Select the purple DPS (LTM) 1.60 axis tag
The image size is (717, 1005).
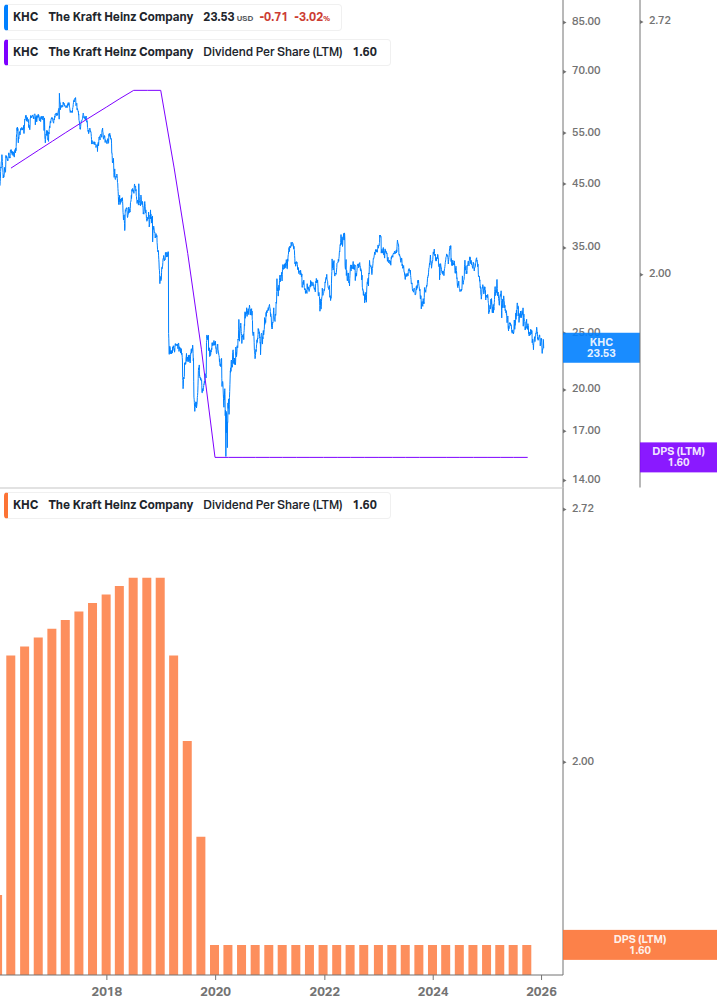pos(678,457)
